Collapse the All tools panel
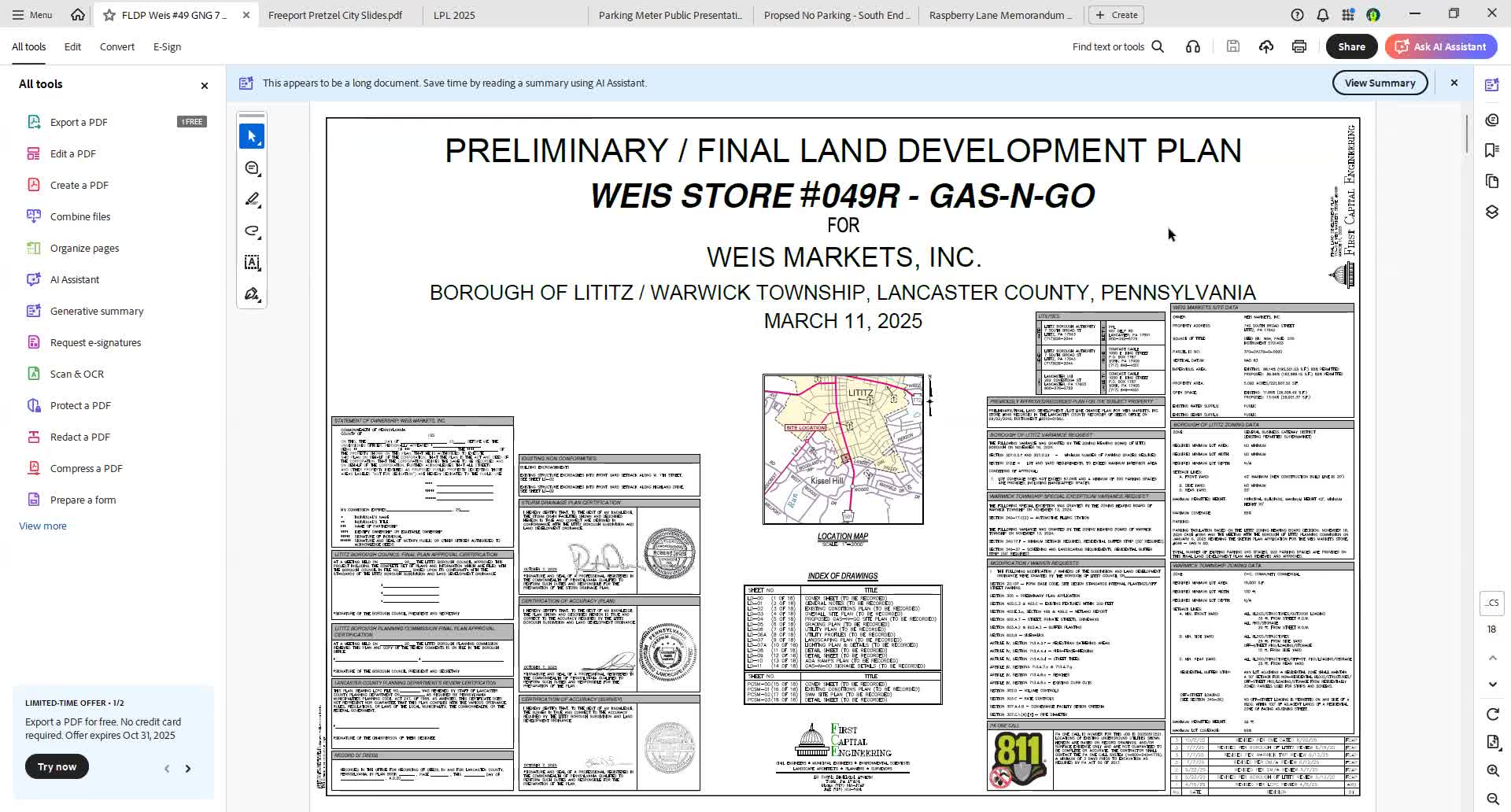 click(204, 85)
